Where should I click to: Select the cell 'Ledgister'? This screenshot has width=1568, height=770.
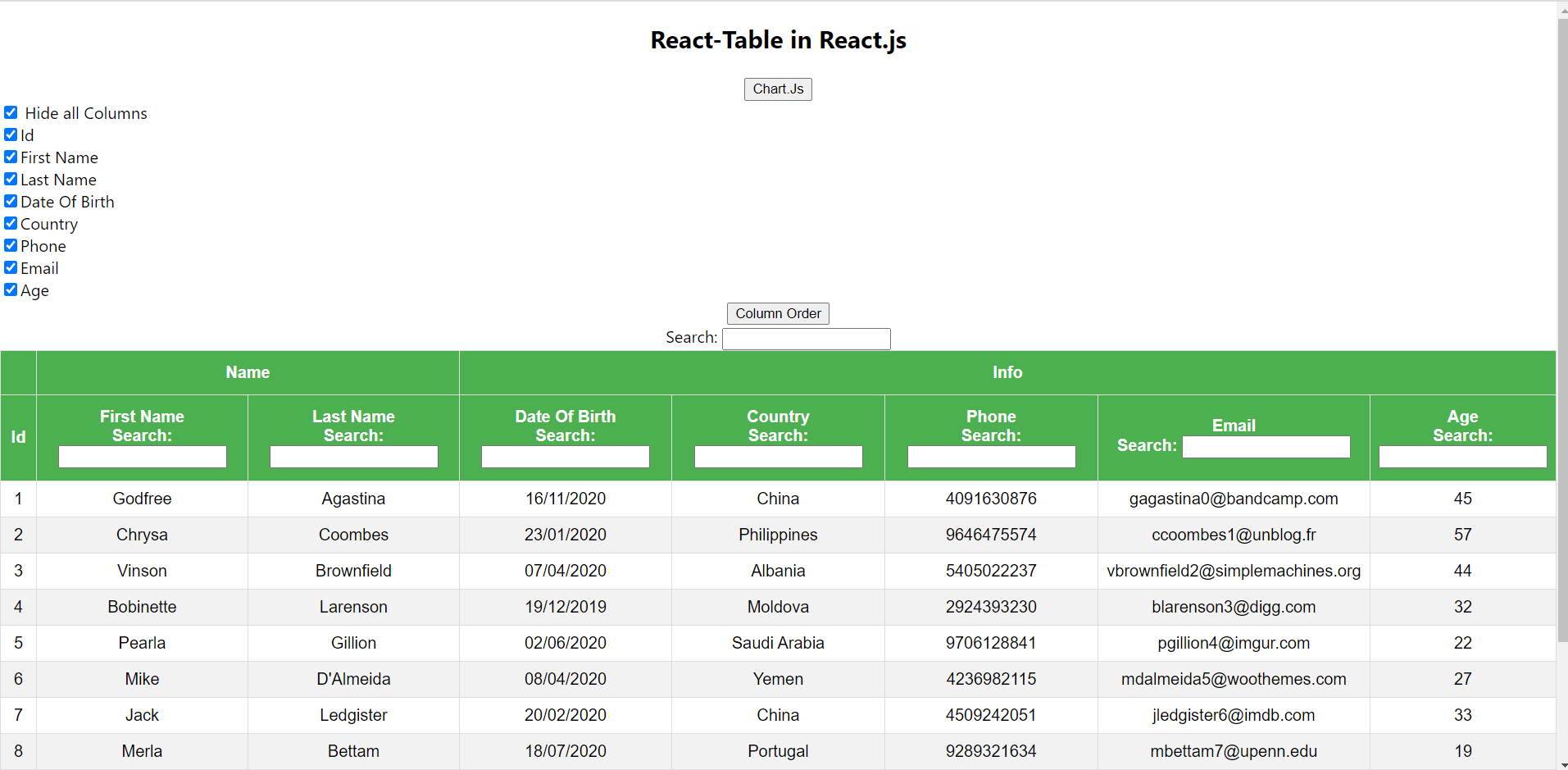click(x=353, y=715)
